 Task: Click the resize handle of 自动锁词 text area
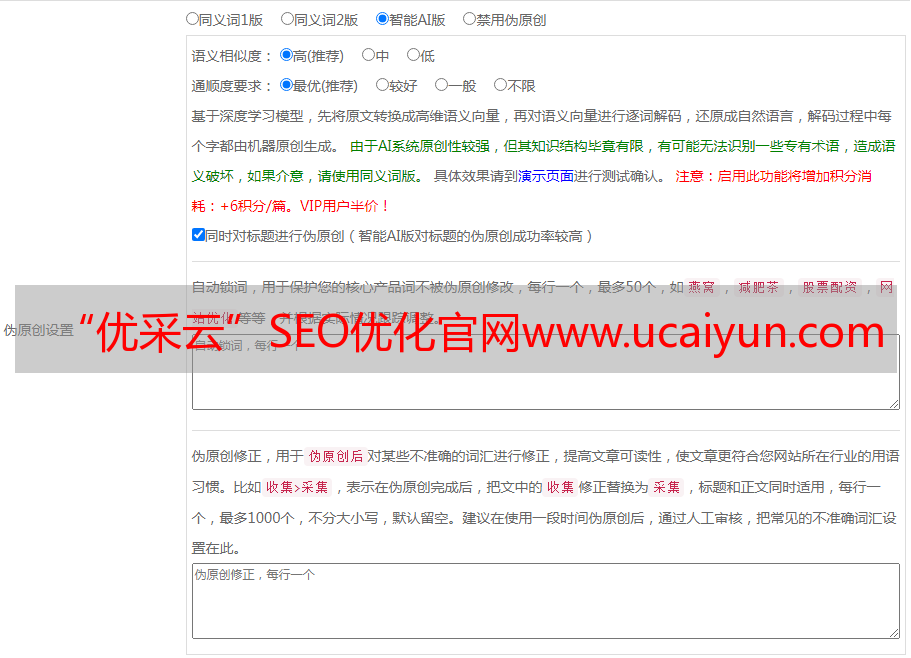tap(894, 403)
